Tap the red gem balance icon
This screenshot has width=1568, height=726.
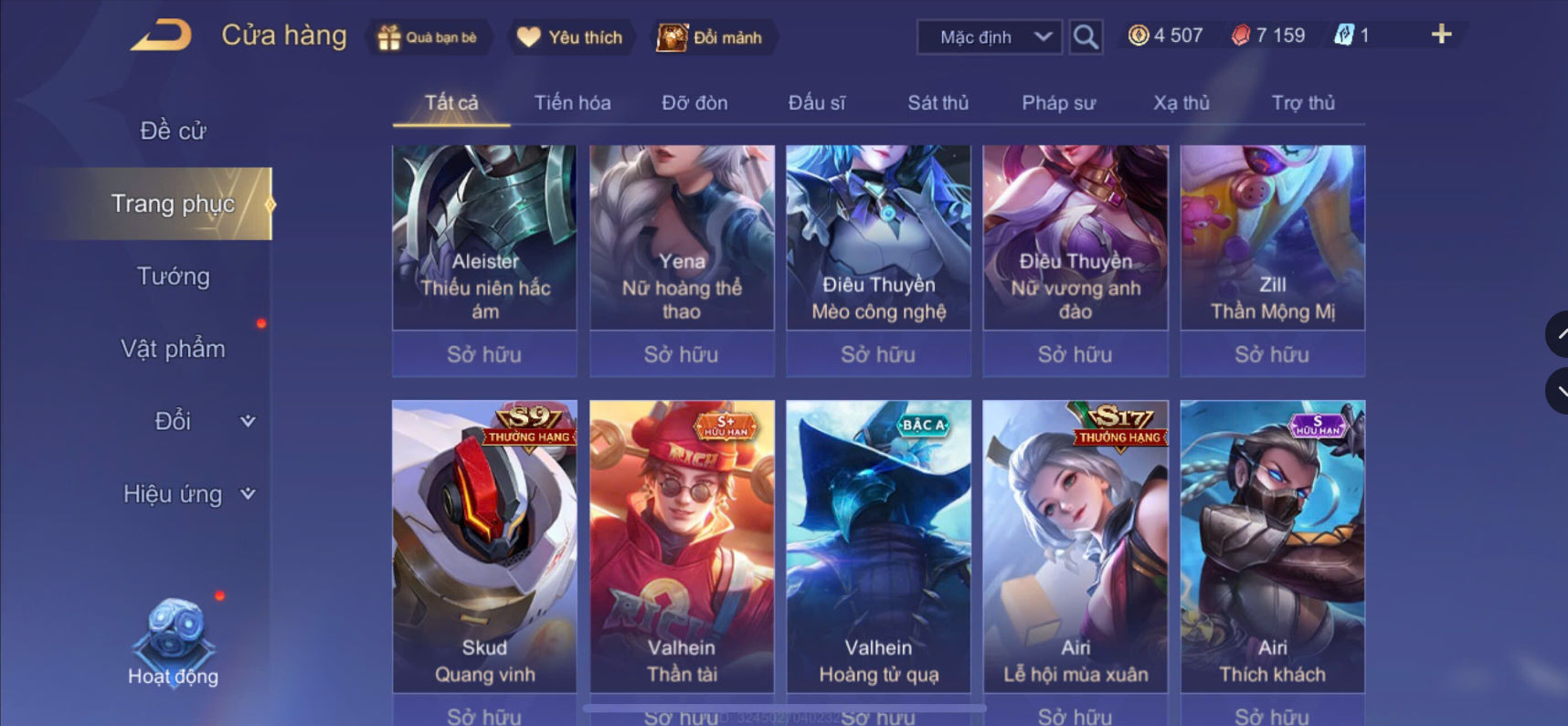click(x=1240, y=36)
